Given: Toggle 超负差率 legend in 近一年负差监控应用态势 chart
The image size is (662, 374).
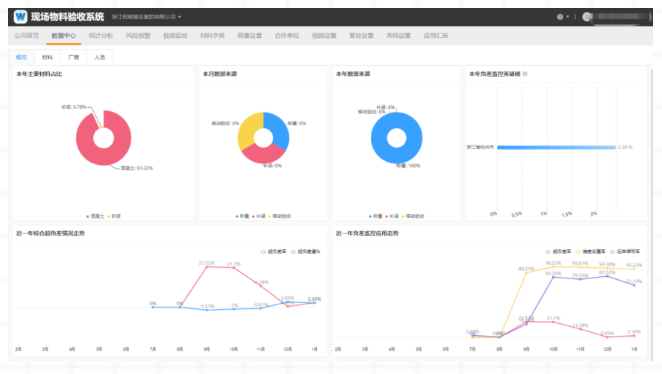Looking at the screenshot, I should [x=558, y=252].
